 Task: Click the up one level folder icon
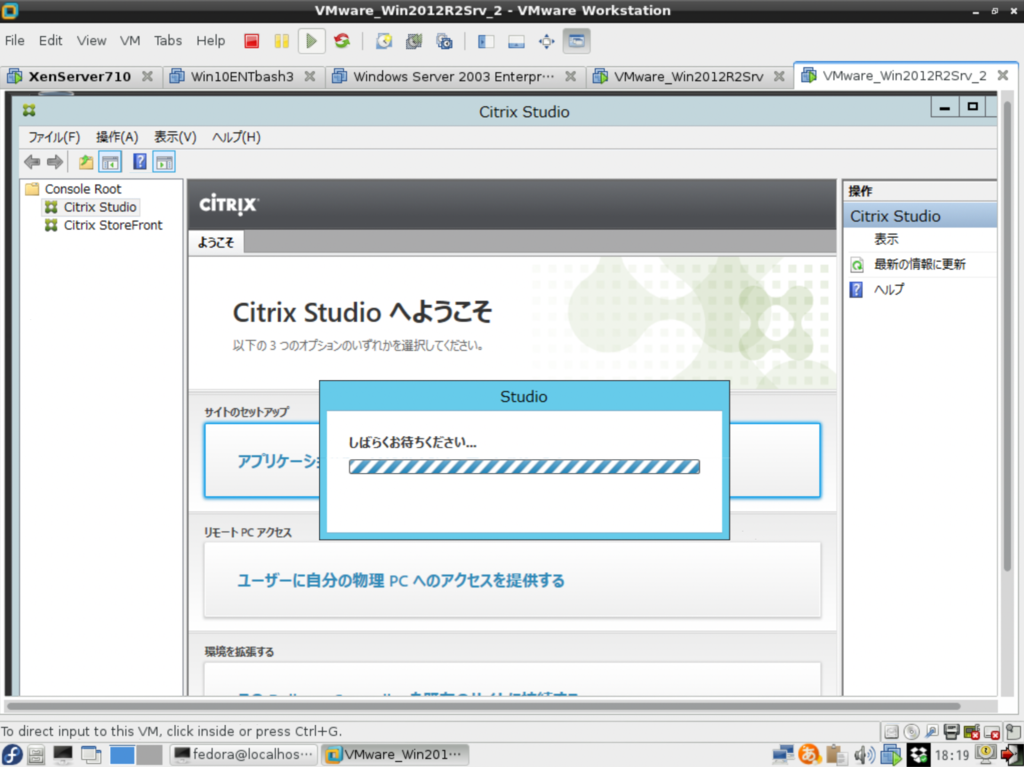pos(86,162)
